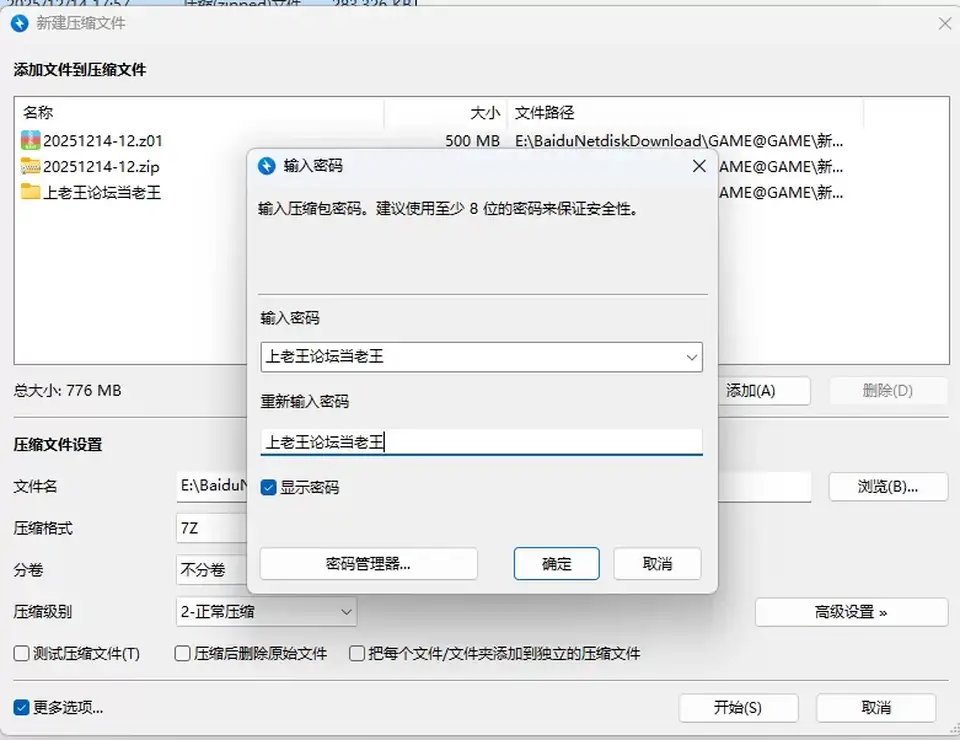Screen dimensions: 960x740
Task: Select the 20251214-12.z01 file name
Action: point(103,141)
